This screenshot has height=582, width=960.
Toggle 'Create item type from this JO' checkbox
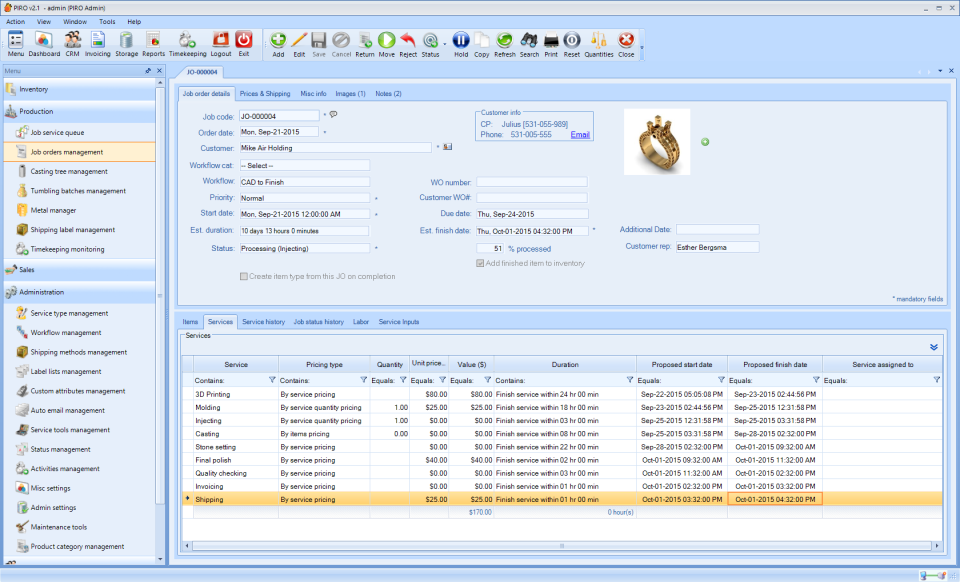(x=243, y=276)
